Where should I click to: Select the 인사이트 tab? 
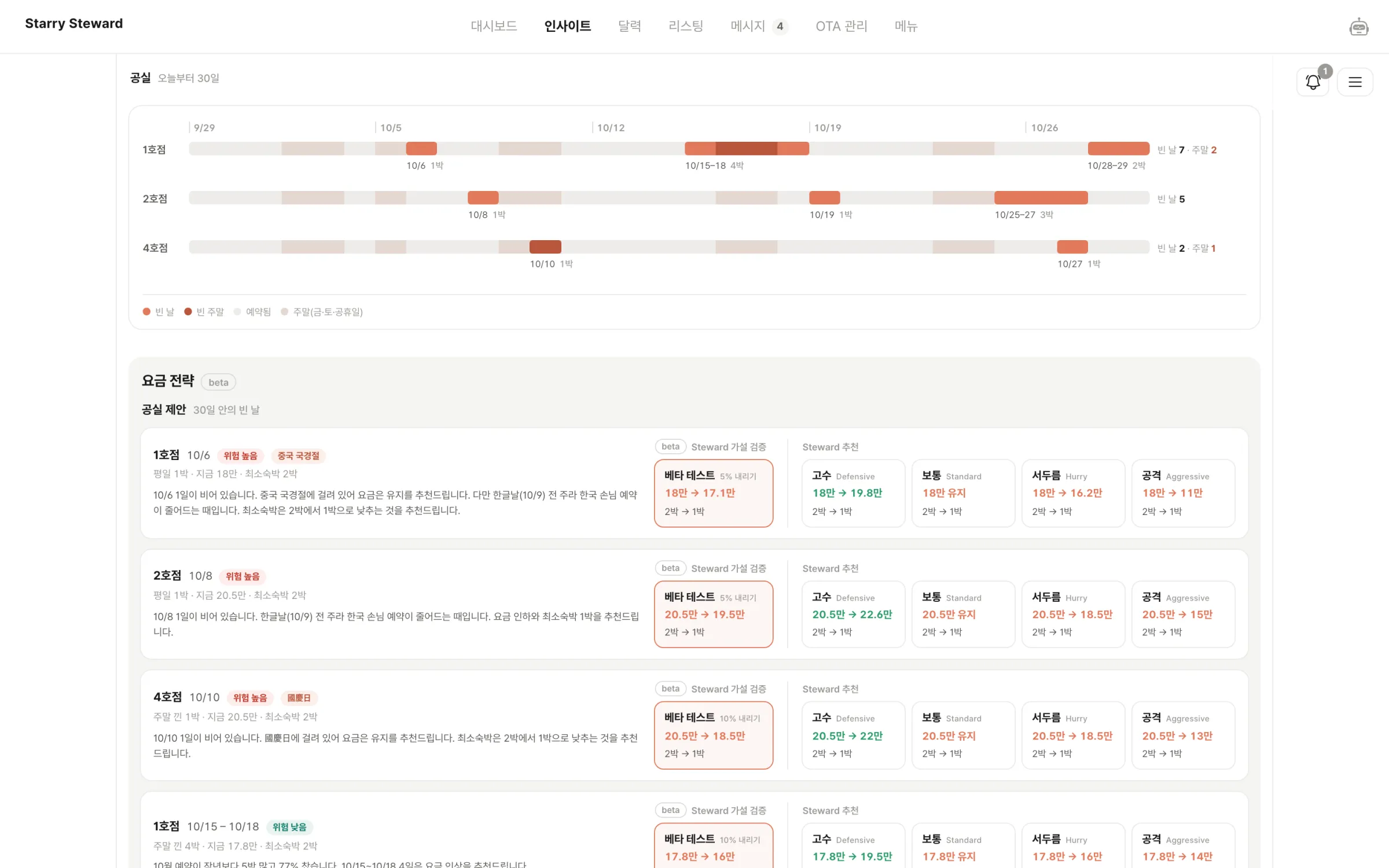[567, 26]
